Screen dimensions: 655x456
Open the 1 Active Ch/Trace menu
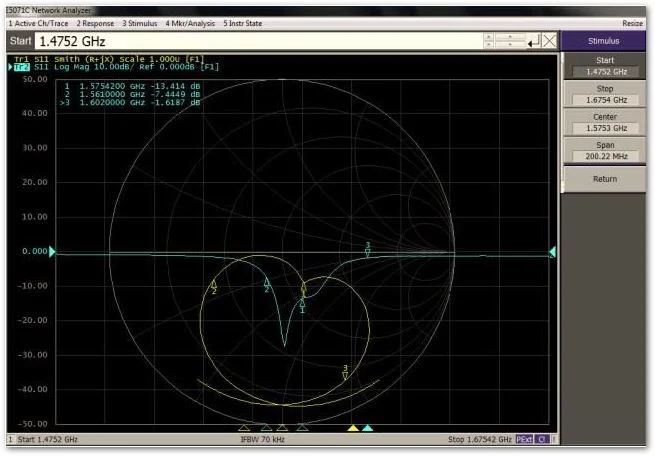(38, 23)
